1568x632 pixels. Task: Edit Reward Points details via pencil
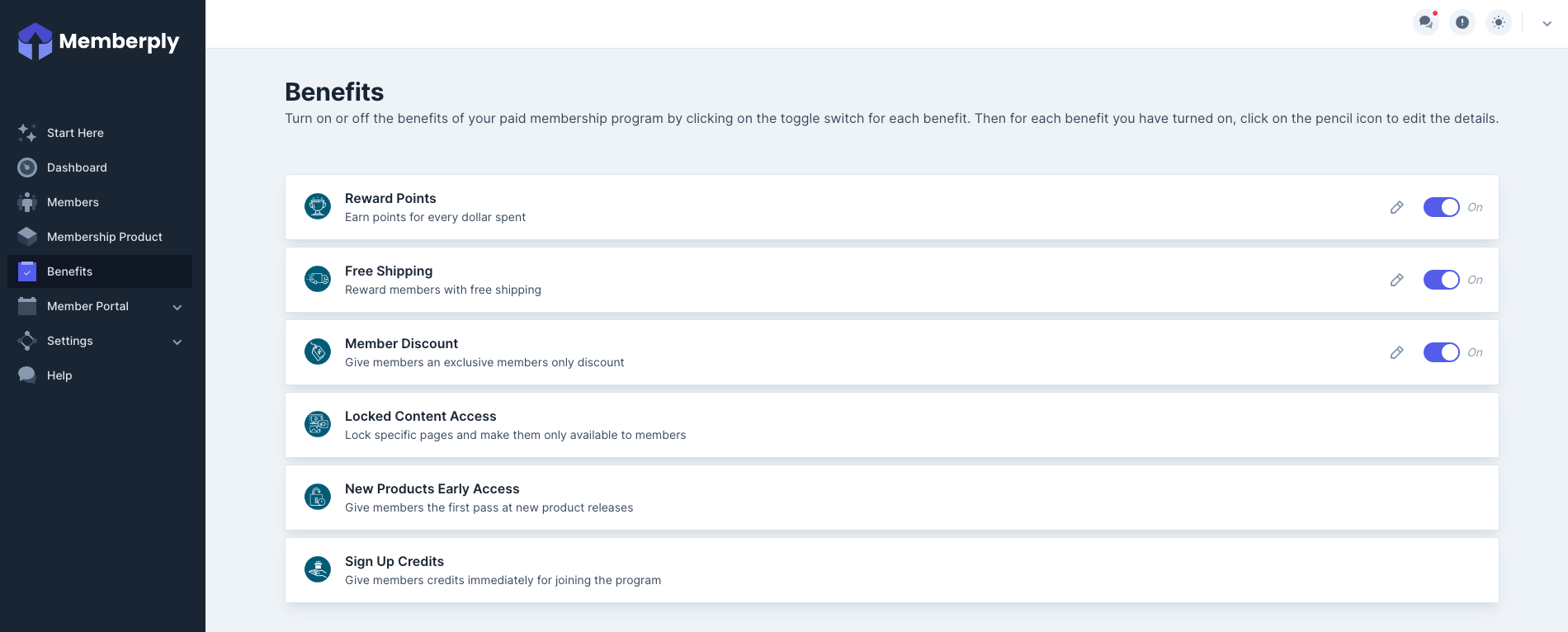click(x=1397, y=207)
